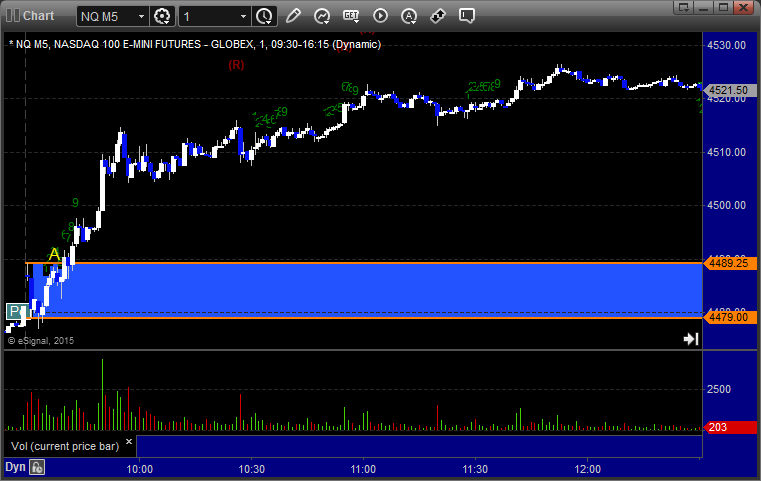This screenshot has height=481, width=761.
Task: Select the Vol (current price bar) tab
Action: tap(65, 446)
